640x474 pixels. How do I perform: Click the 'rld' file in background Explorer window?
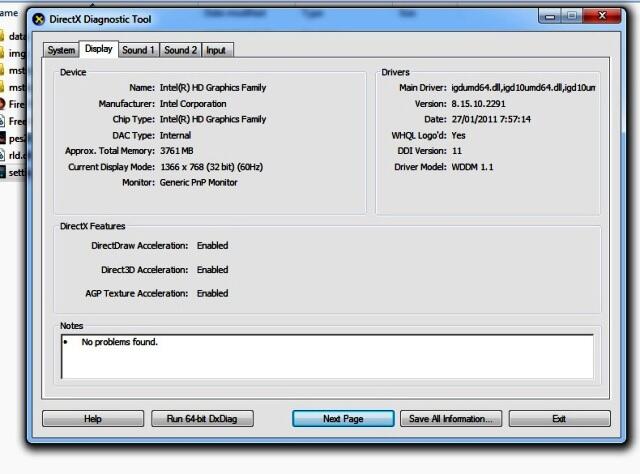coord(16,156)
